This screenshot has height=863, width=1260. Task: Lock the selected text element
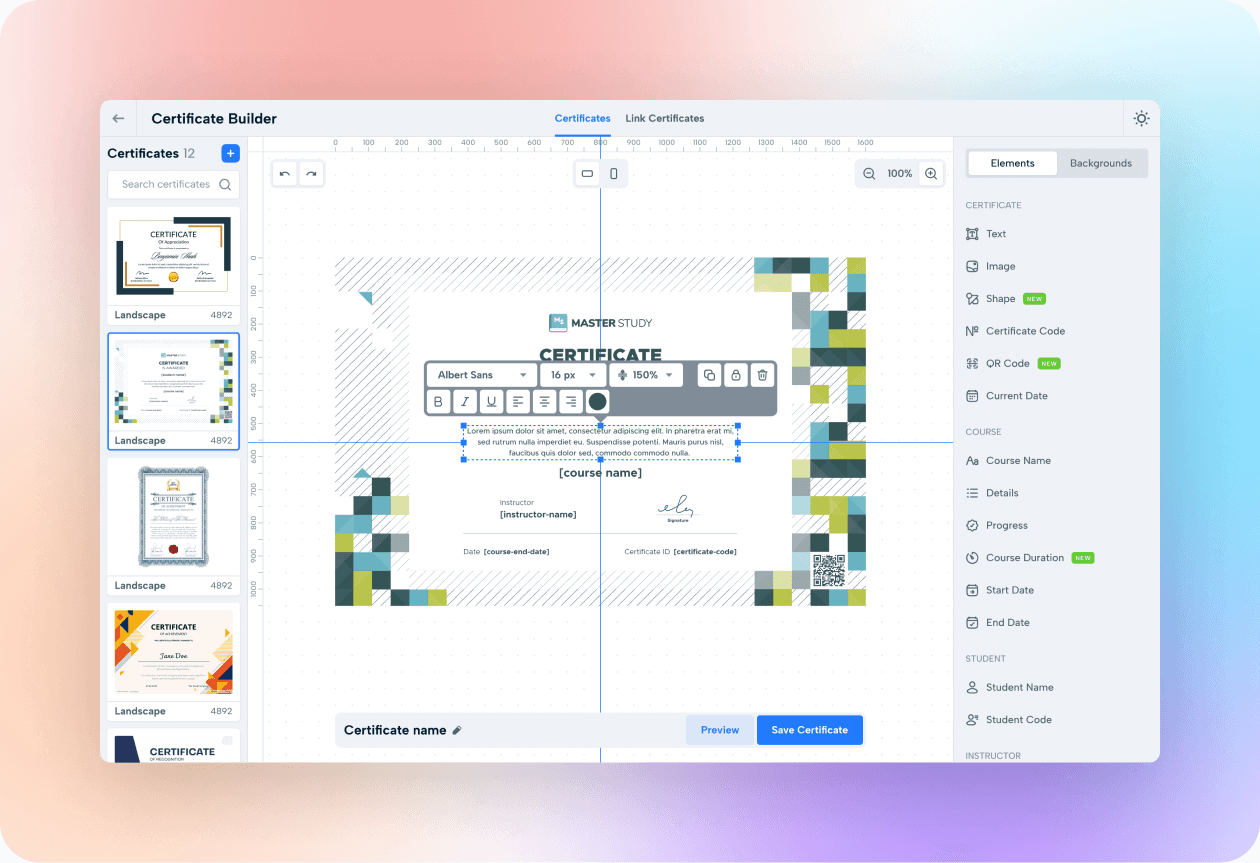[736, 375]
